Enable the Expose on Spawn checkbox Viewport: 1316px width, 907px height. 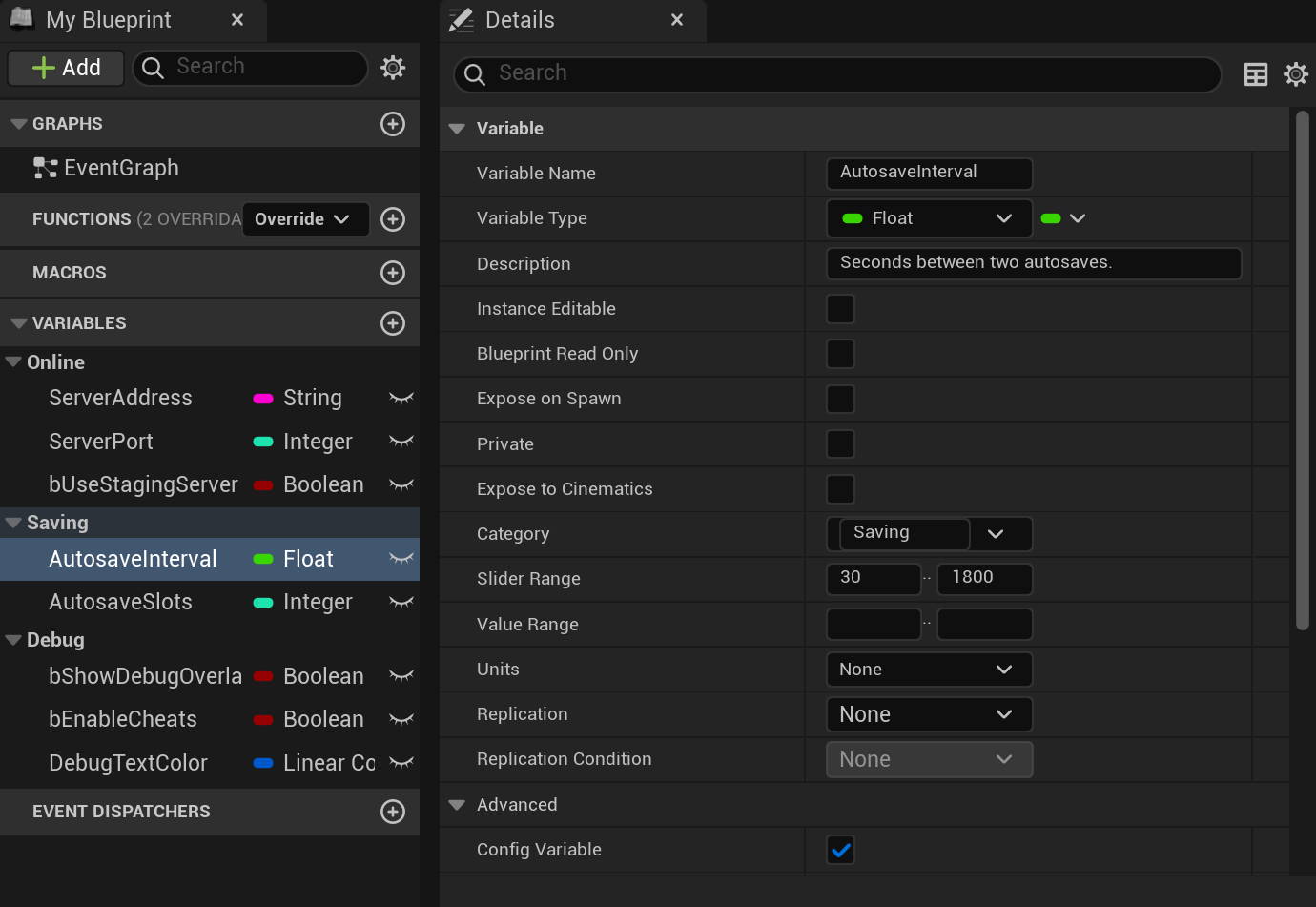click(840, 399)
